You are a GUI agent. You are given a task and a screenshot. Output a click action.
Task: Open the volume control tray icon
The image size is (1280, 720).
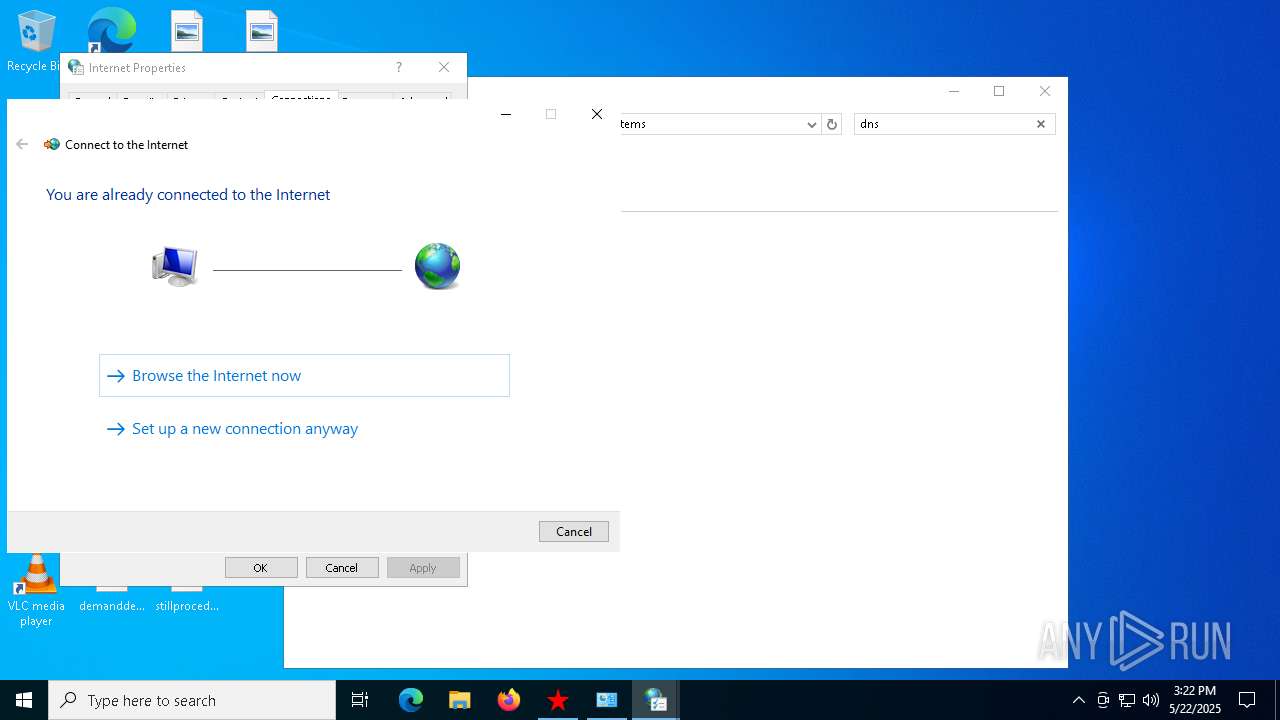[x=1151, y=700]
